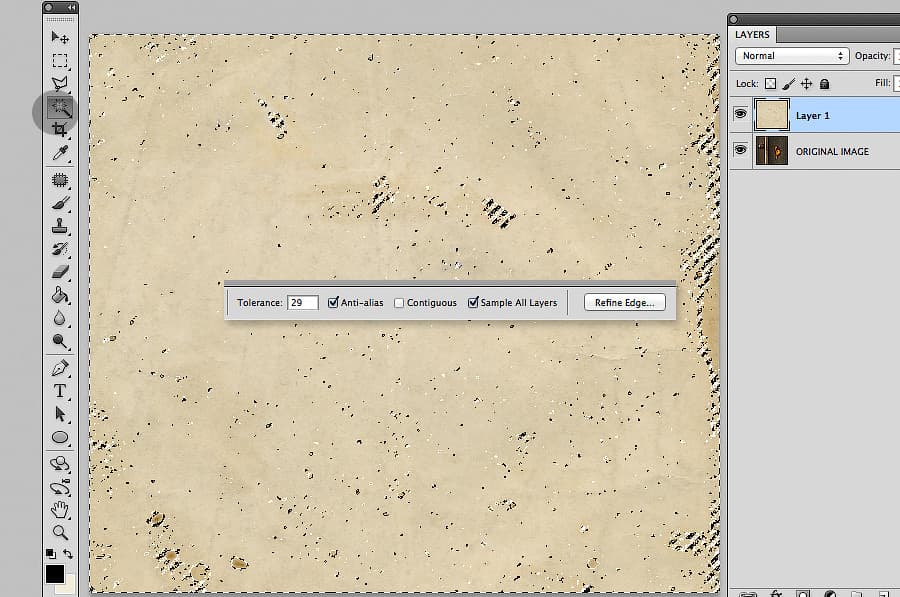Select the Hand tool
This screenshot has width=900, height=597.
(60, 509)
